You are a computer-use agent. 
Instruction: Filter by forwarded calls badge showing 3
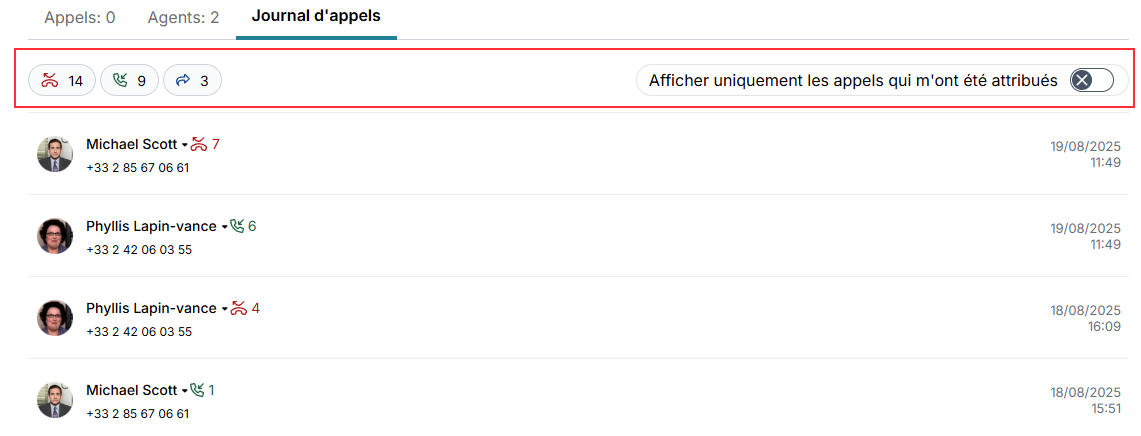tap(192, 81)
